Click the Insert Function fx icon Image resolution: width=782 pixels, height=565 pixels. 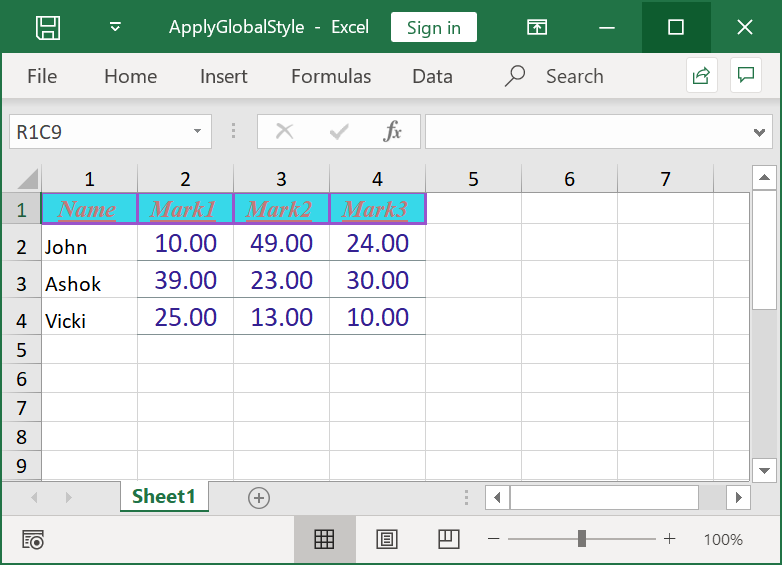[393, 131]
